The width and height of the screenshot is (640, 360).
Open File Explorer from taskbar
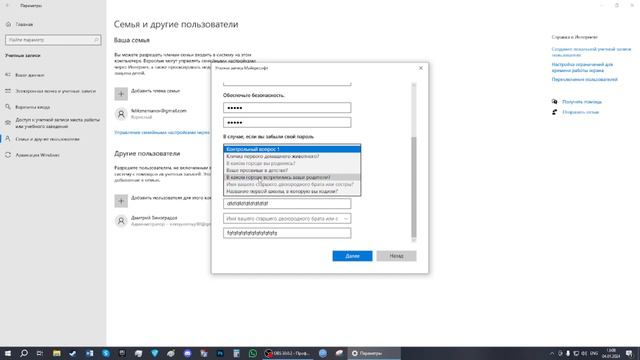pyautogui.click(x=57, y=353)
